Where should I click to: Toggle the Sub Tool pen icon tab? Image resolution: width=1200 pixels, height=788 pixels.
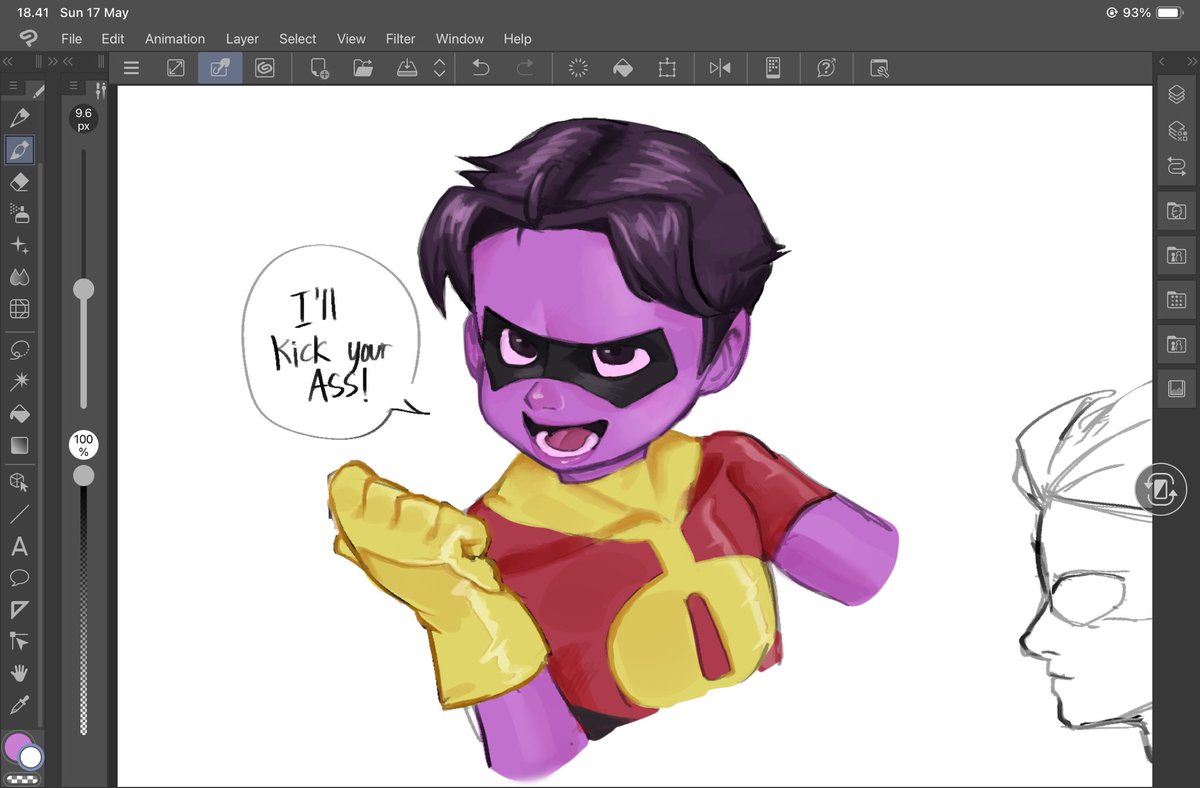pos(38,89)
